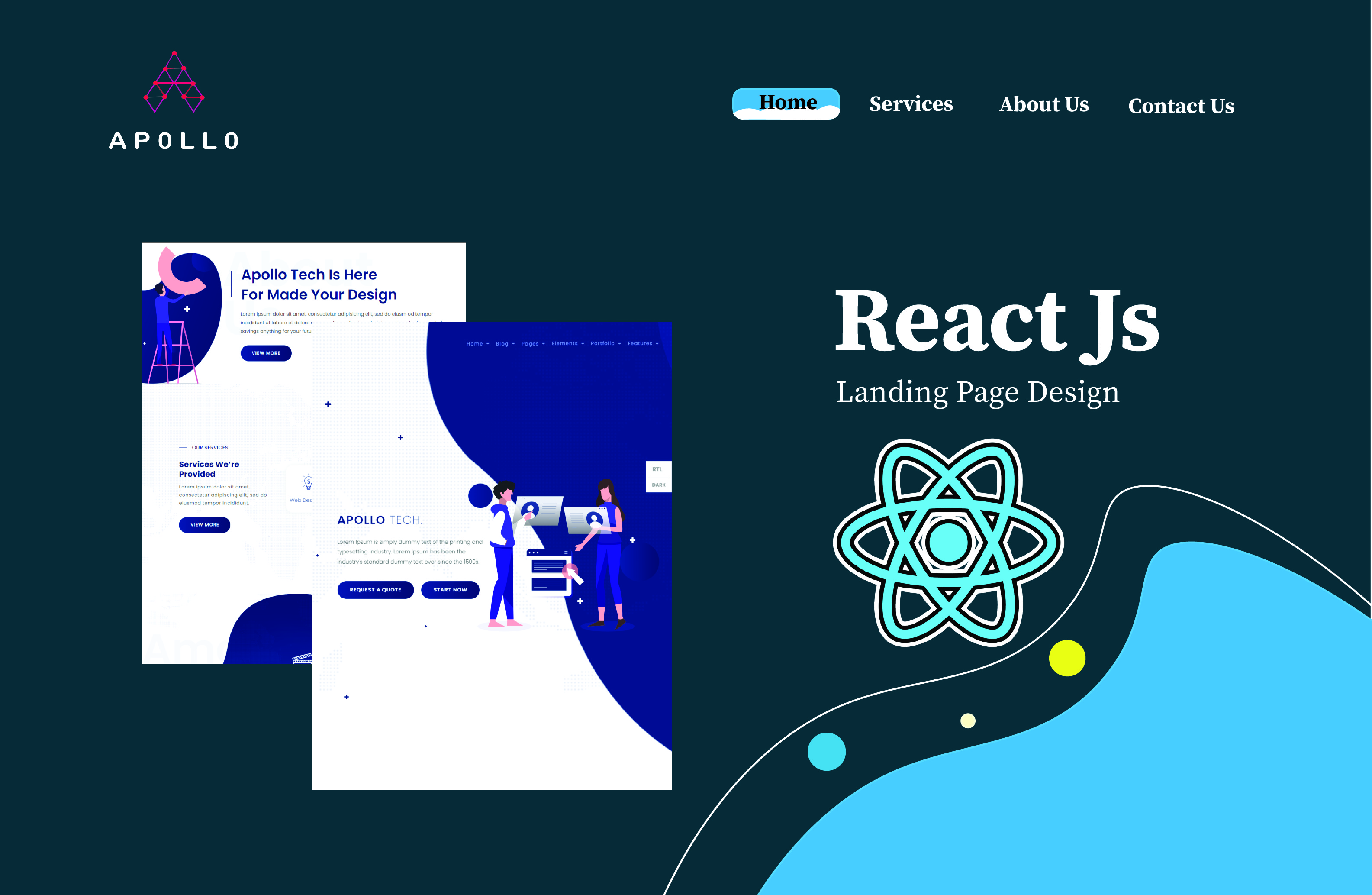Toggle the DARK mode switch
This screenshot has height=895, width=1372.
658,485
